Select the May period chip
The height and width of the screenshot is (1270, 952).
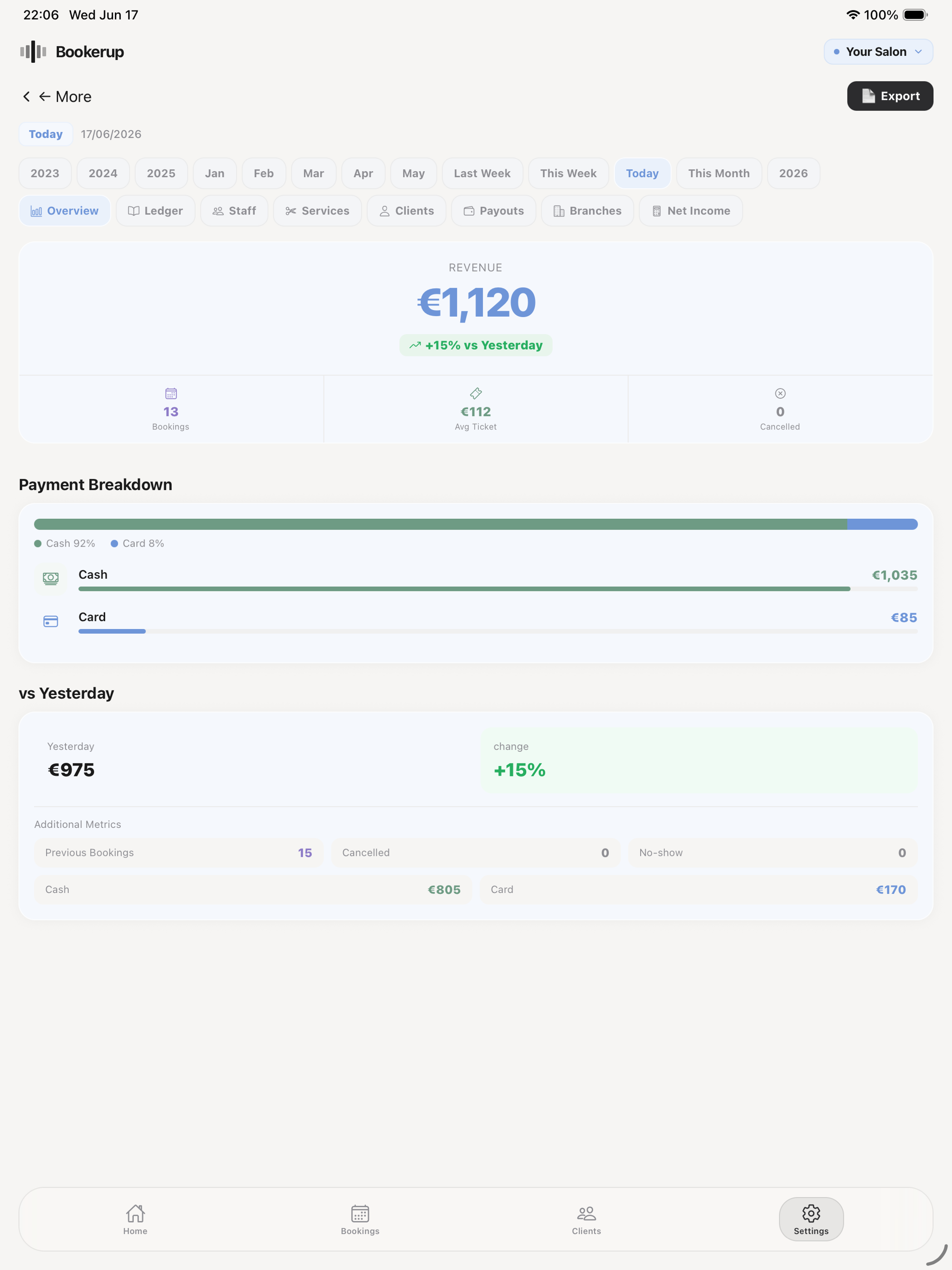tap(413, 173)
